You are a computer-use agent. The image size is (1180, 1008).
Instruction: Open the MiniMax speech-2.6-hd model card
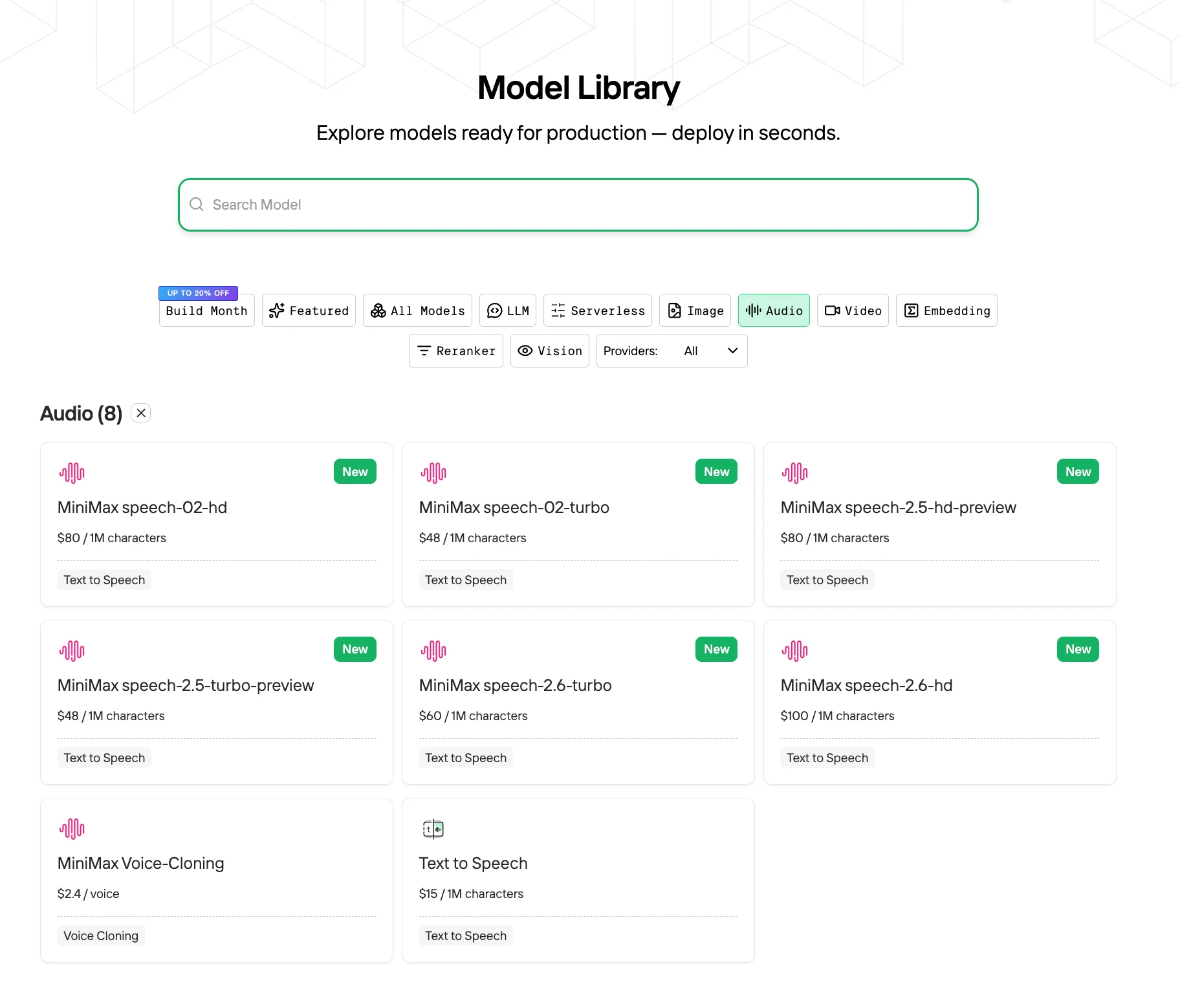click(x=939, y=702)
